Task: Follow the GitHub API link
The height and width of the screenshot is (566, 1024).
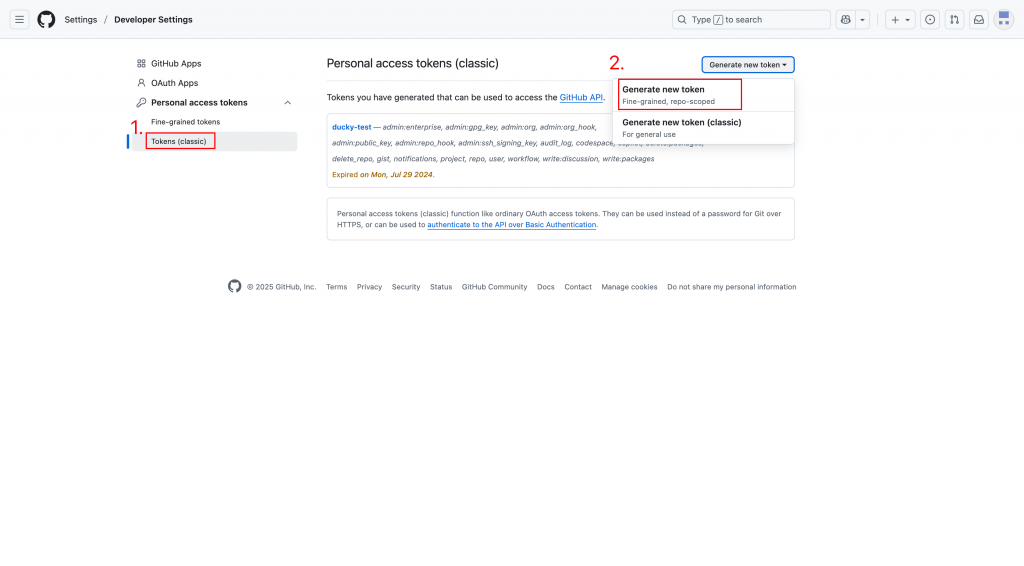Action: point(581,97)
